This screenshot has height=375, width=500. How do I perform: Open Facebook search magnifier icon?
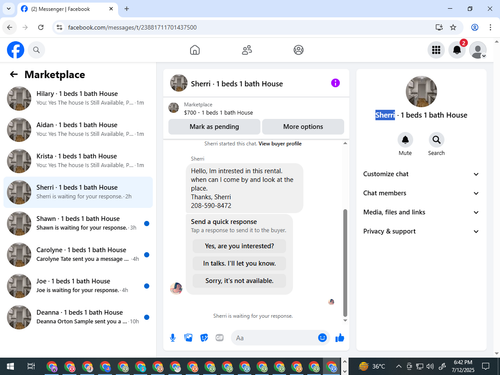[x=36, y=50]
